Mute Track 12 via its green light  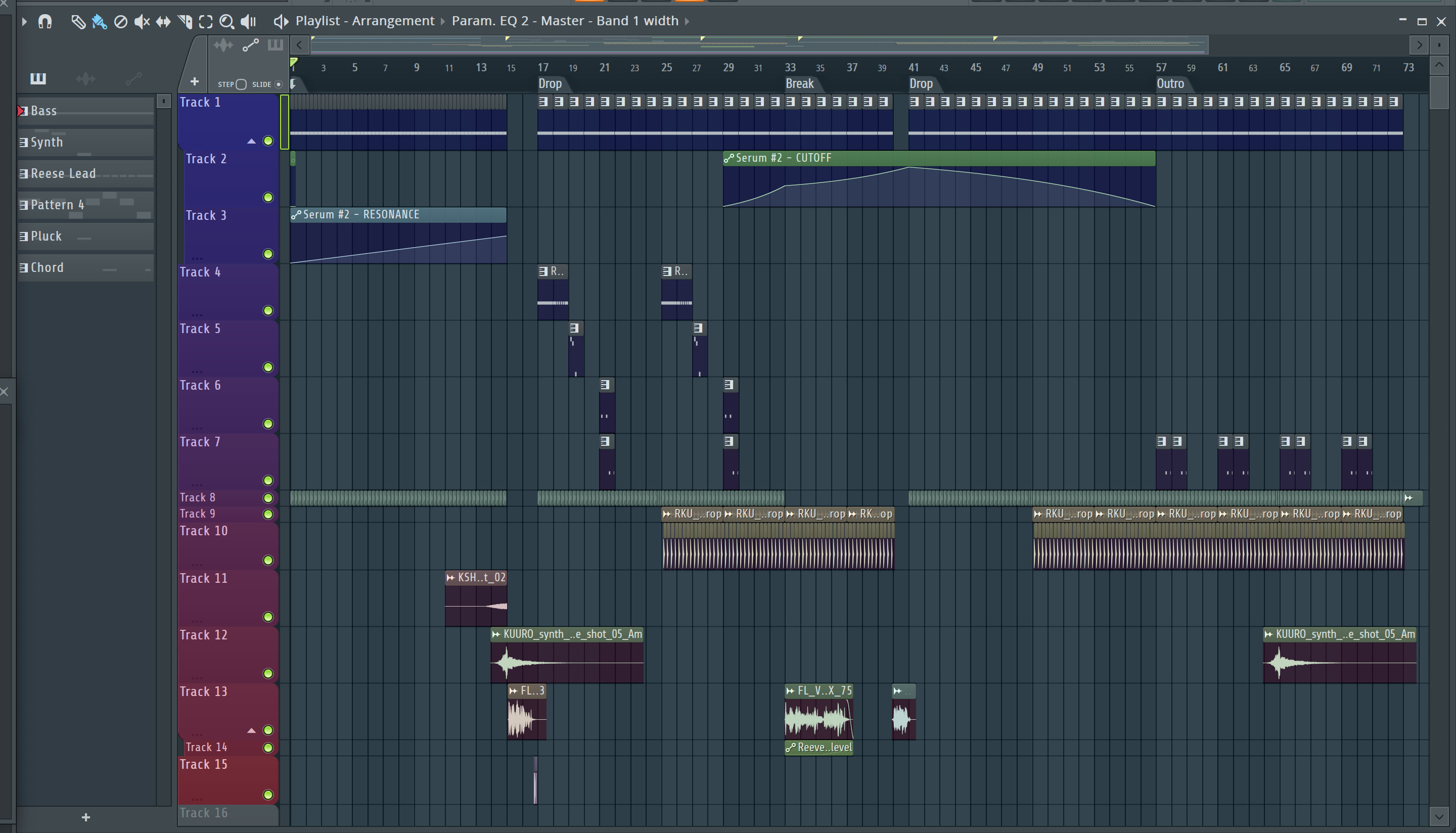pos(268,674)
